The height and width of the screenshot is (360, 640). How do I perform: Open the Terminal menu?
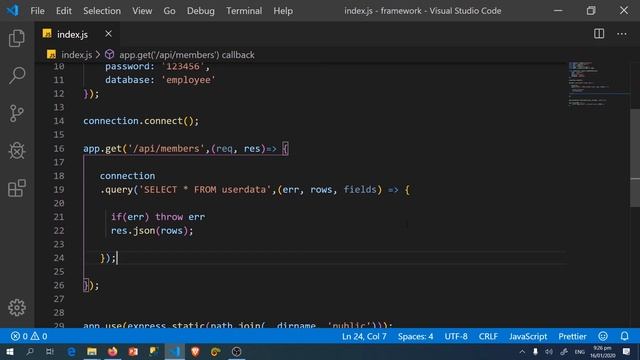(244, 11)
